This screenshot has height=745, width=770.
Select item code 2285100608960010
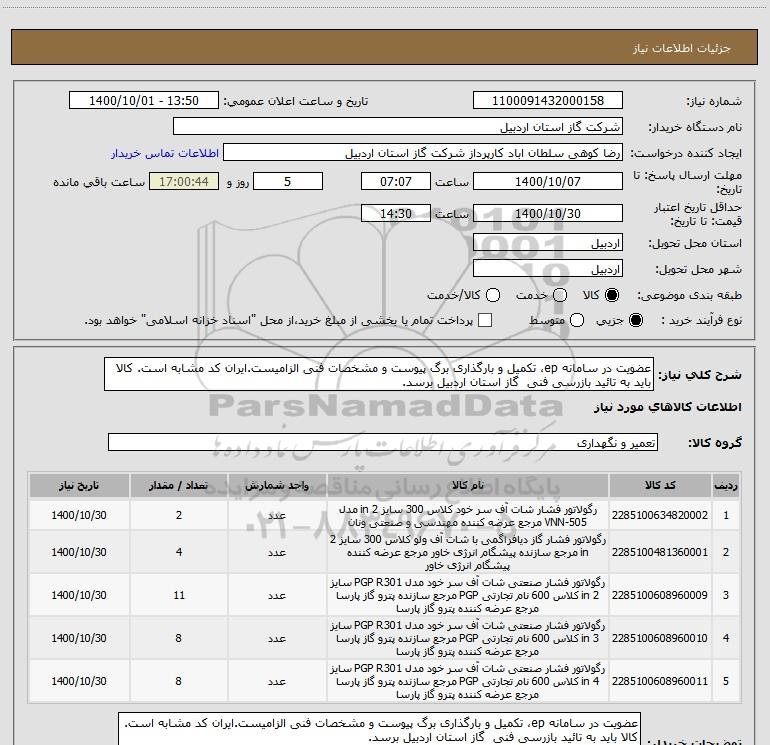point(660,638)
